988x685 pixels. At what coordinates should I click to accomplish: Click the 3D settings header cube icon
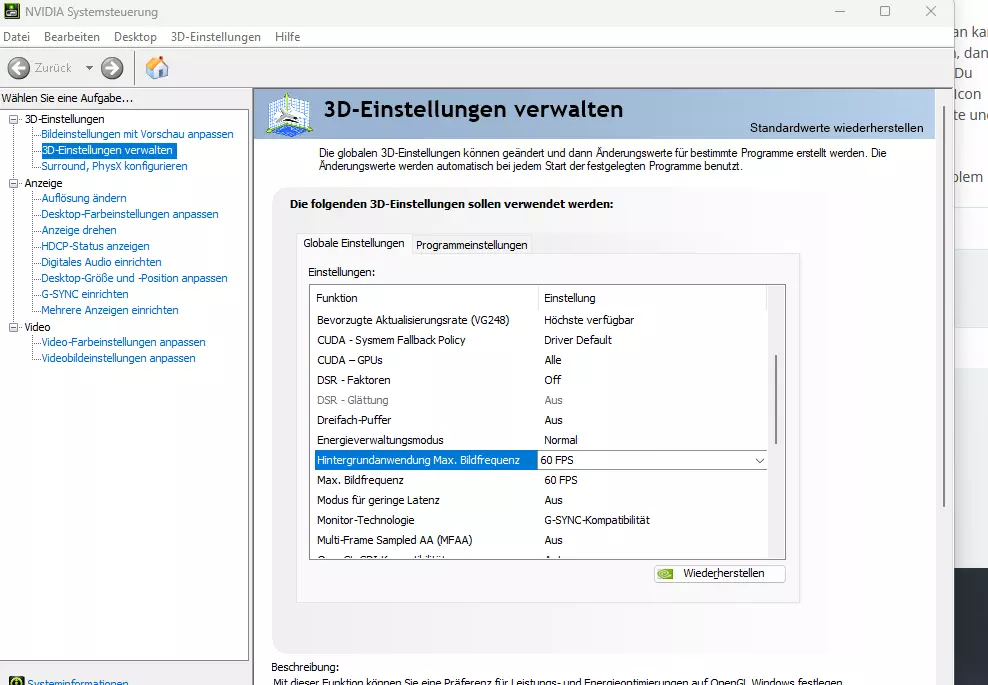click(x=289, y=113)
